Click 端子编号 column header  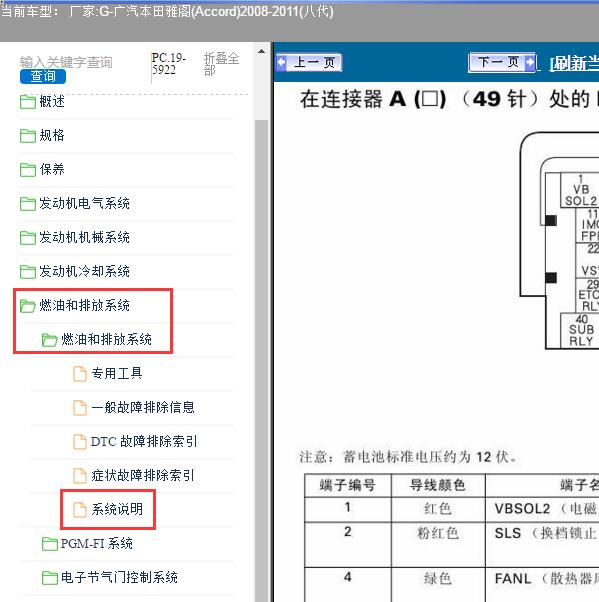click(347, 485)
